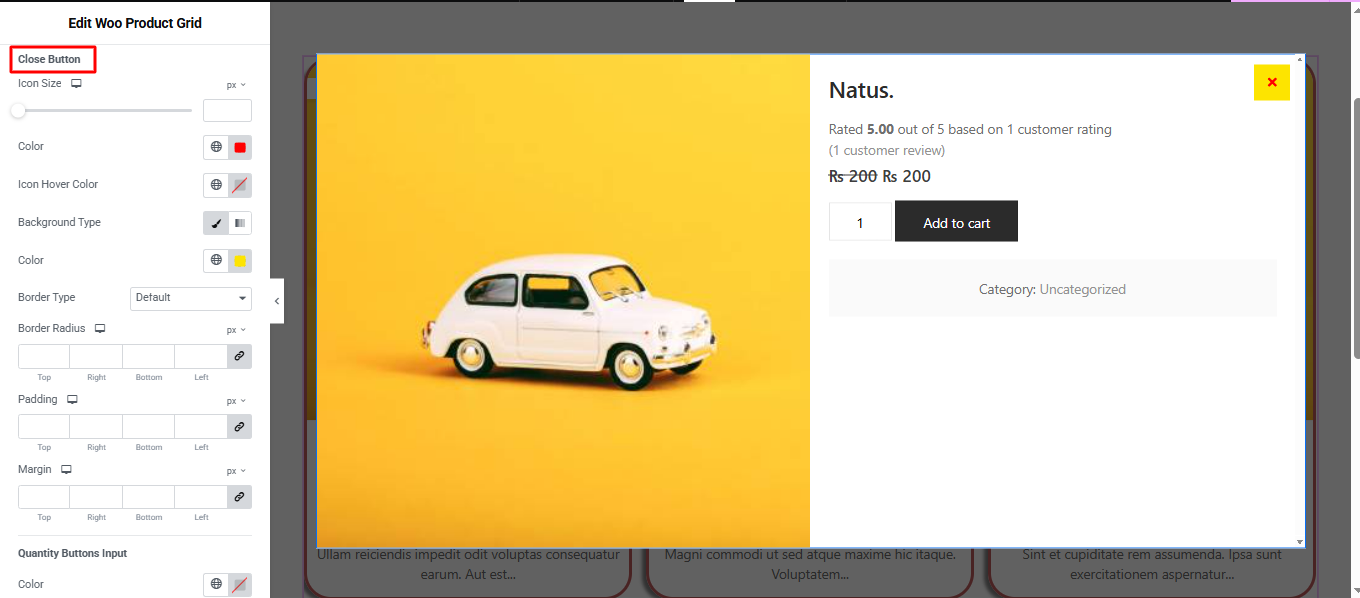Viewport: 1360px width, 598px height.
Task: Click the product quantity input field
Action: coord(860,222)
